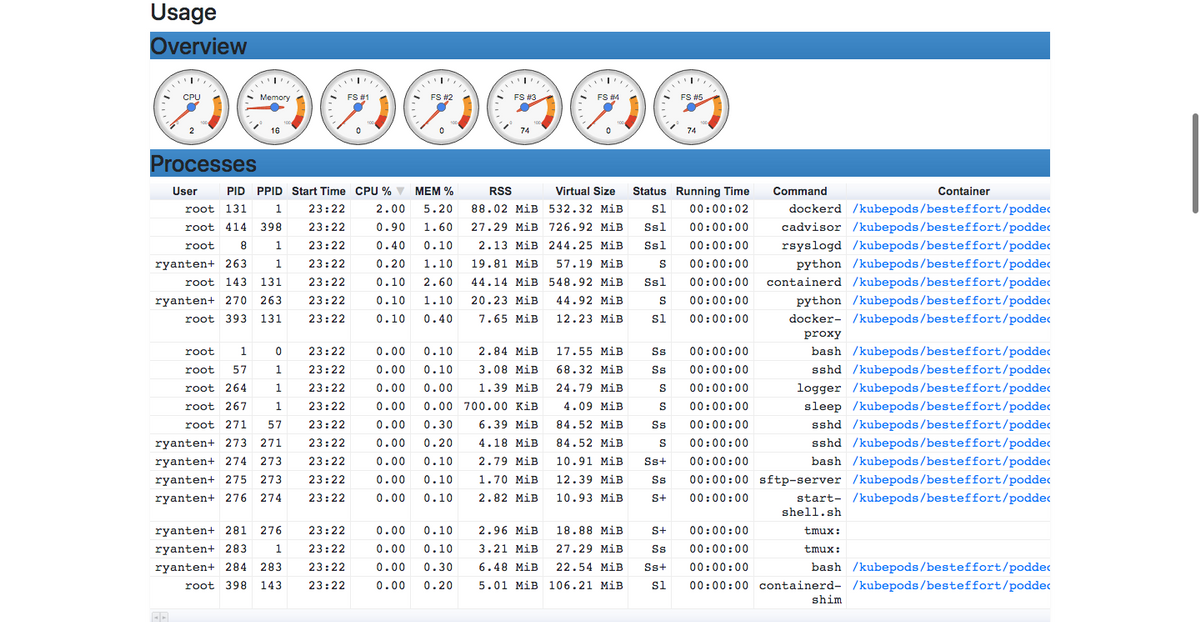The width and height of the screenshot is (1200, 622).
Task: Click the FS #3 gauge showing 74
Action: coord(524,105)
